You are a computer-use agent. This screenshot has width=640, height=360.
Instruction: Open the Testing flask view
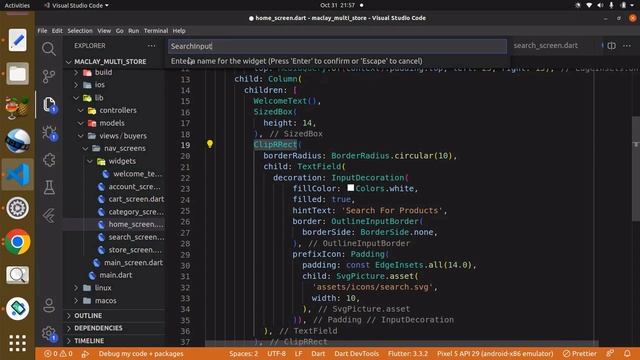[49, 187]
